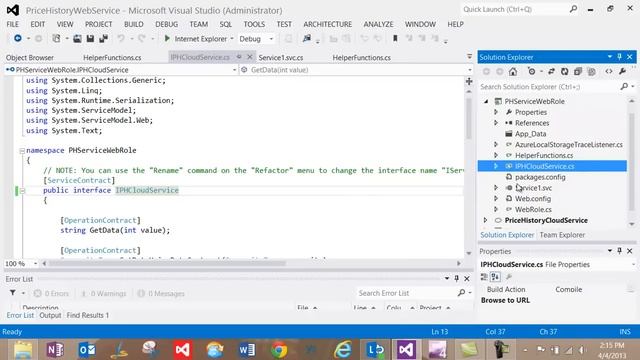This screenshot has height=360, width=640.
Task: Switch to the Object Browser tab
Action: [30, 58]
